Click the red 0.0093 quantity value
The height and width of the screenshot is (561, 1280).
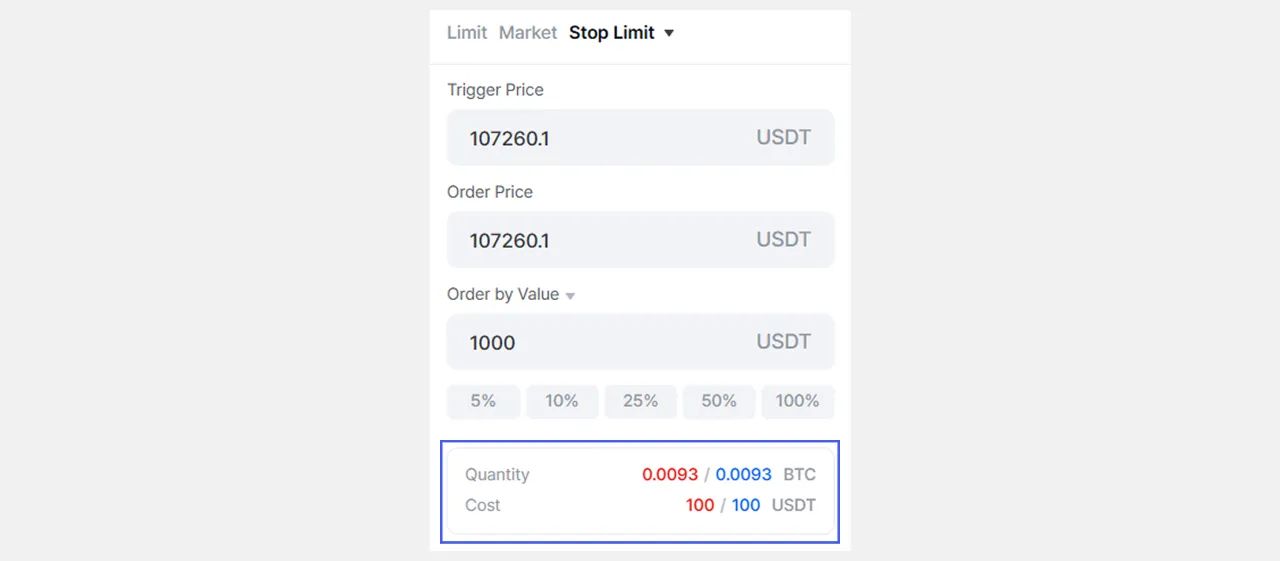point(670,475)
